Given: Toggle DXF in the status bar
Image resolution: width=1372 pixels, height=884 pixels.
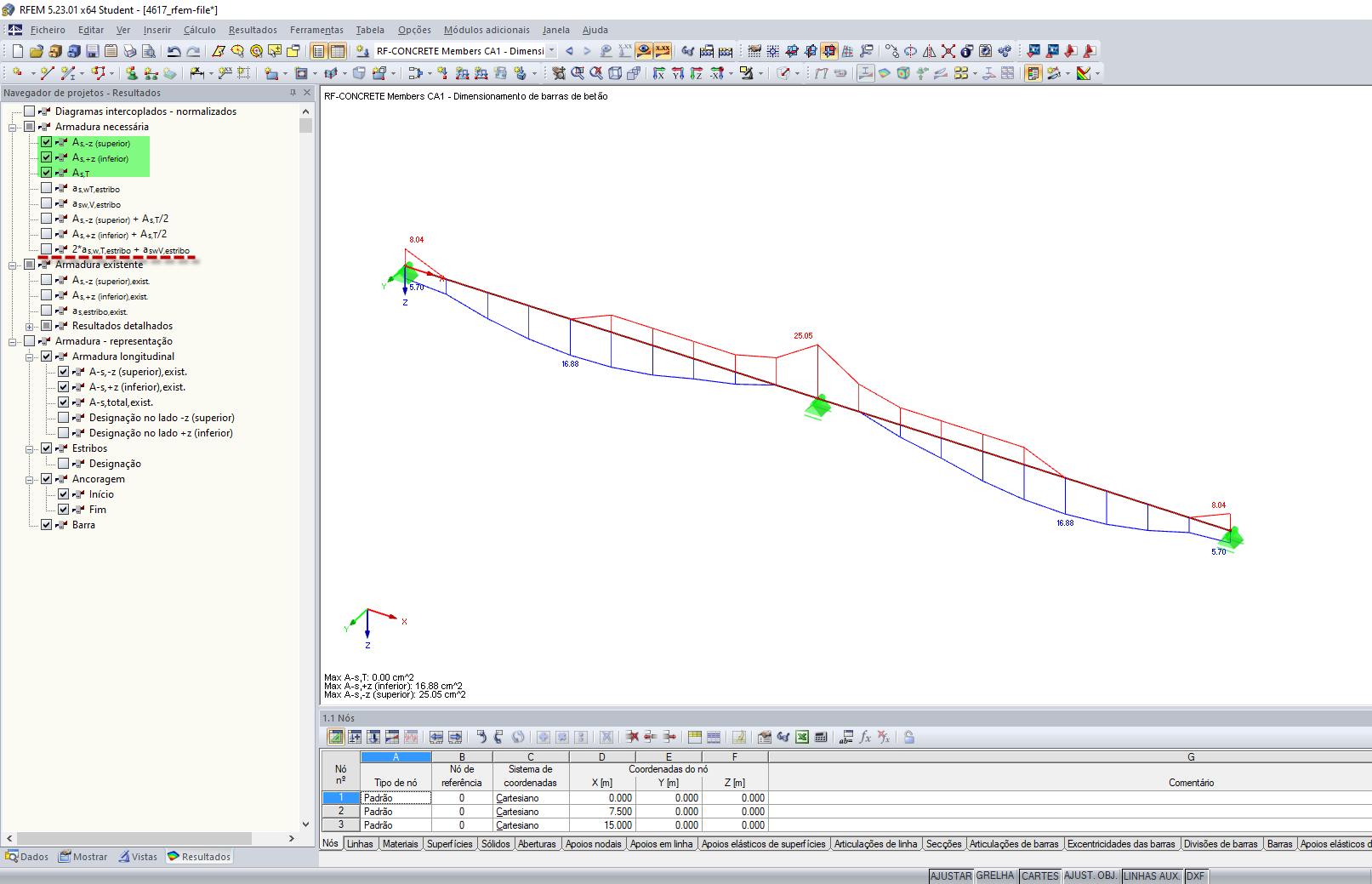Looking at the screenshot, I should (1195, 875).
